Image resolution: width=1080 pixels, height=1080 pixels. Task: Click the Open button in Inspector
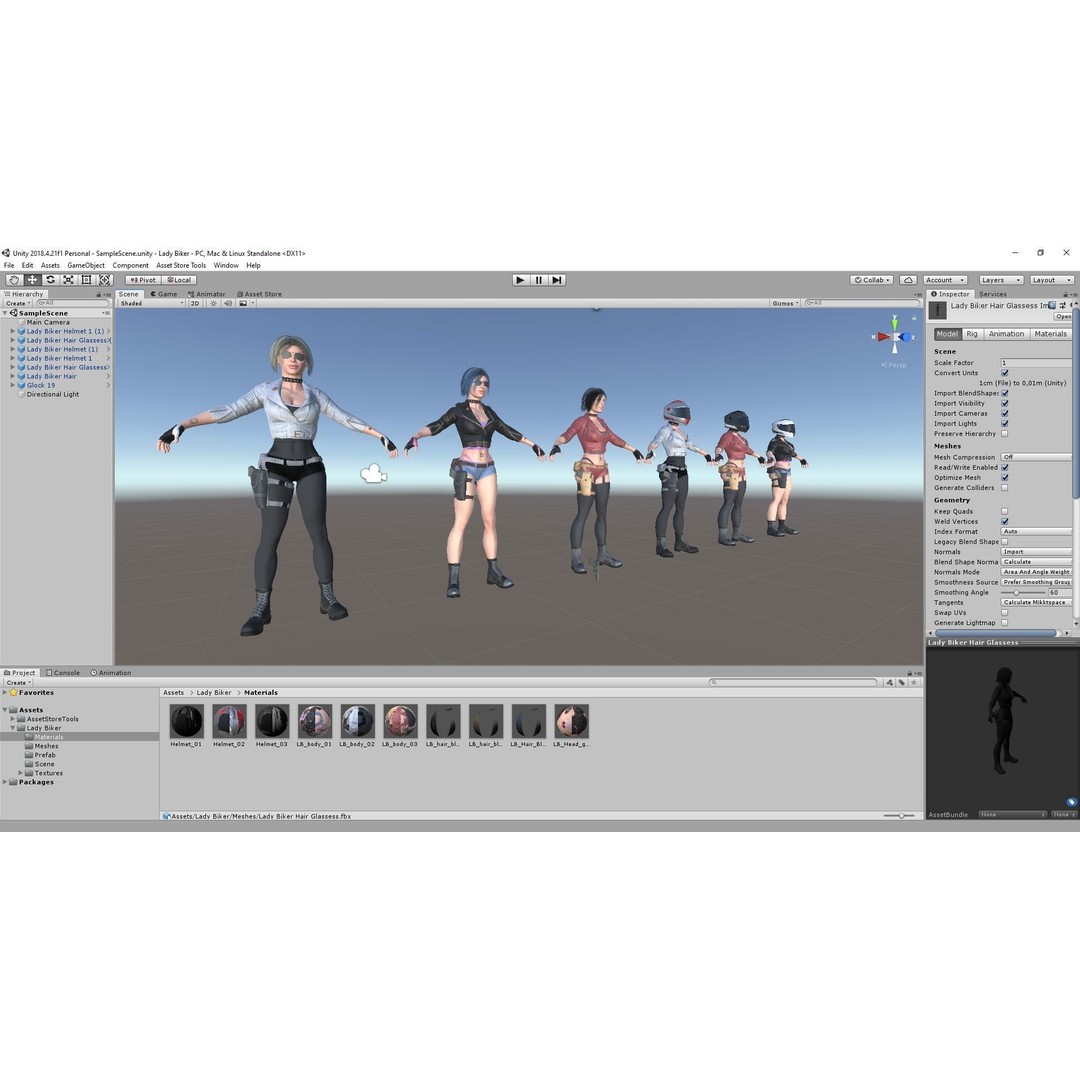point(1063,317)
